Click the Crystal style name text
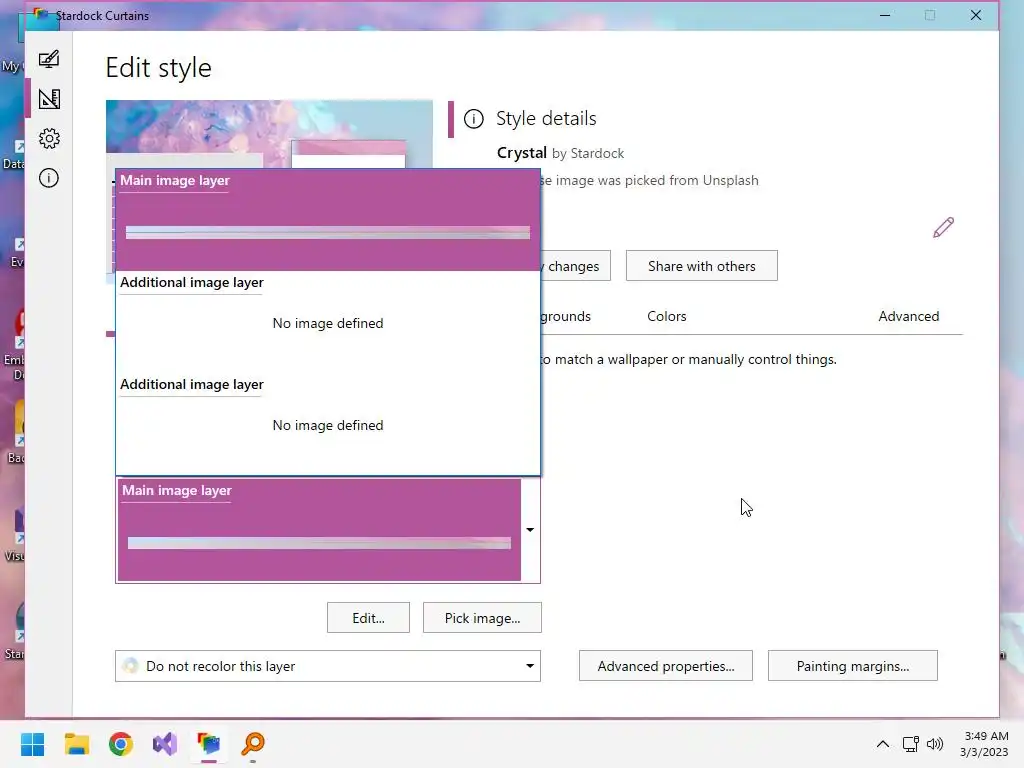The image size is (1024, 768). (522, 153)
